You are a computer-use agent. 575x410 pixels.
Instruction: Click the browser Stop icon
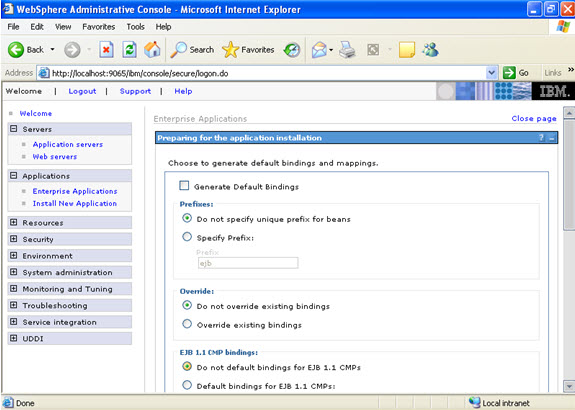[x=106, y=50]
